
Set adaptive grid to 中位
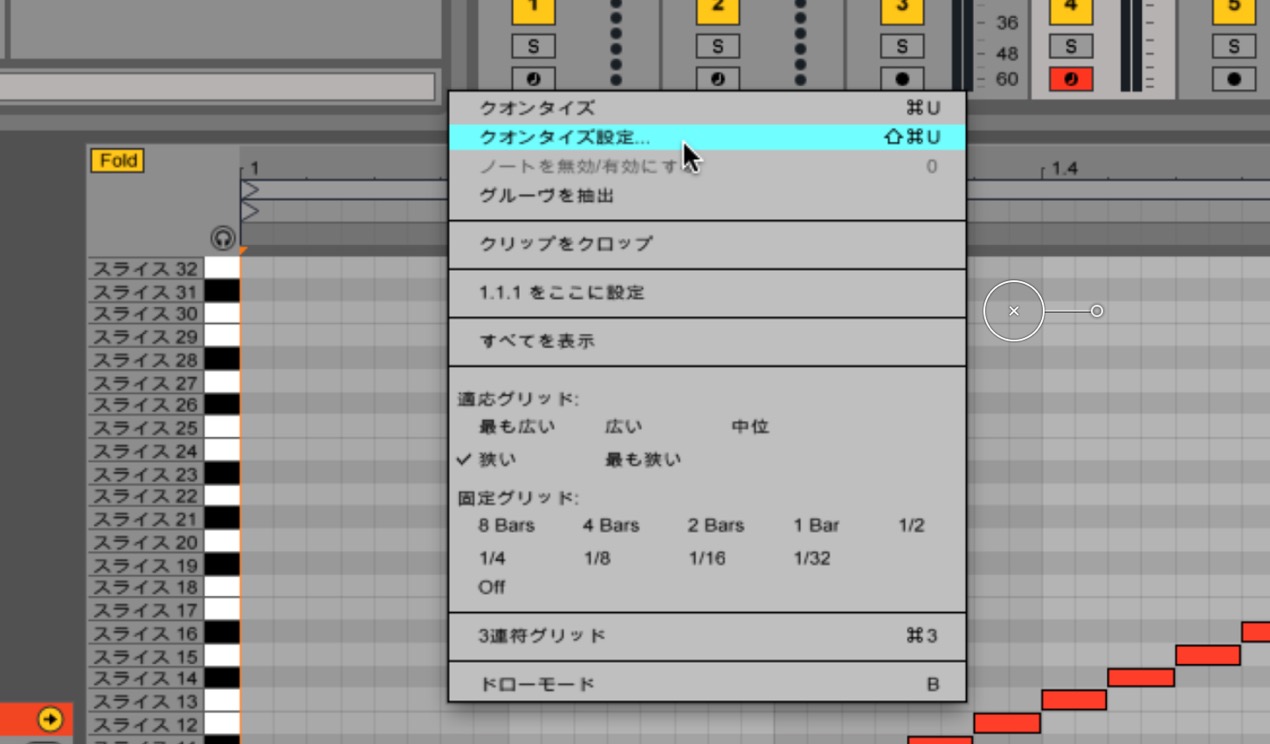(750, 427)
